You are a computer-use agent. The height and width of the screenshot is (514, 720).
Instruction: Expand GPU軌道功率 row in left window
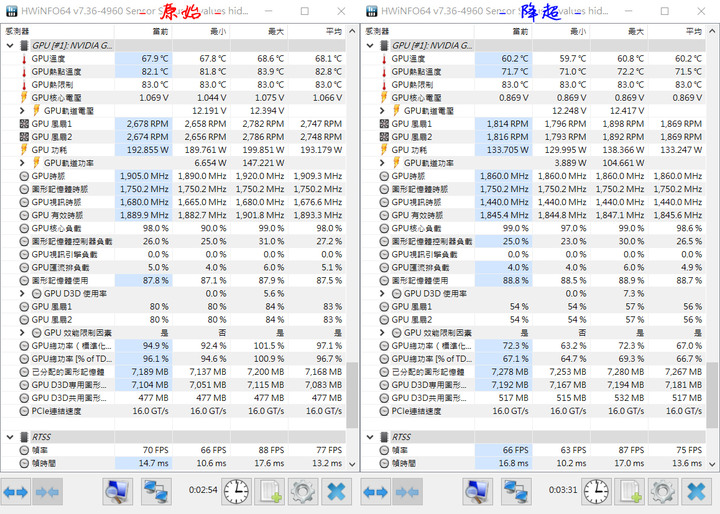tap(22, 163)
